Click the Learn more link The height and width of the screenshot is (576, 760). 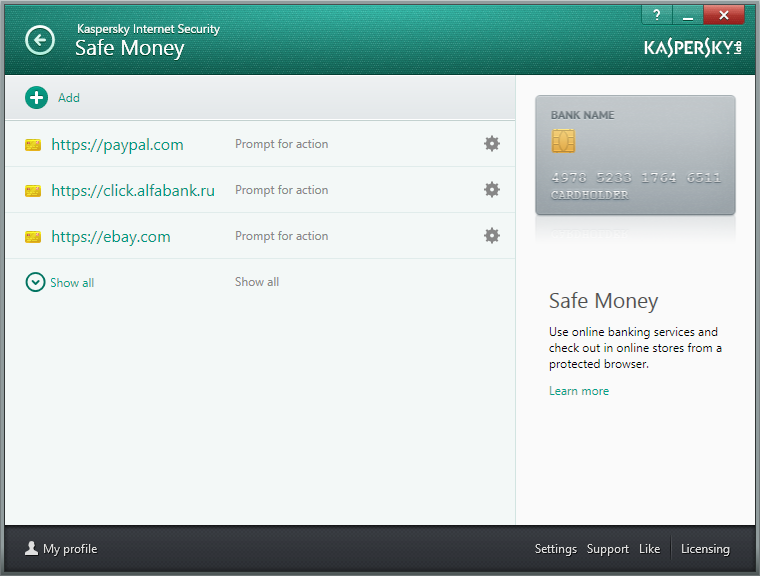tap(579, 391)
